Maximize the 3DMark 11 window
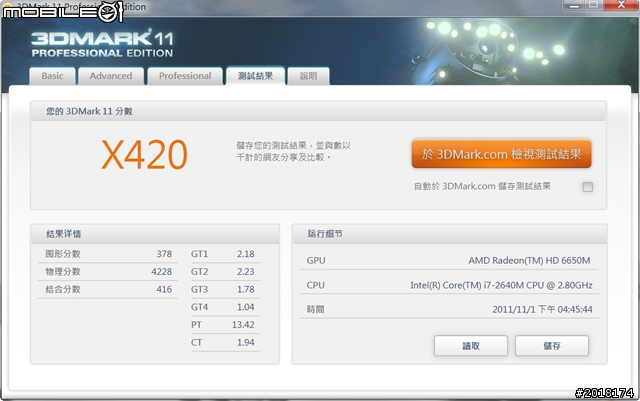Viewport: 640px width, 401px height. (x=594, y=5)
